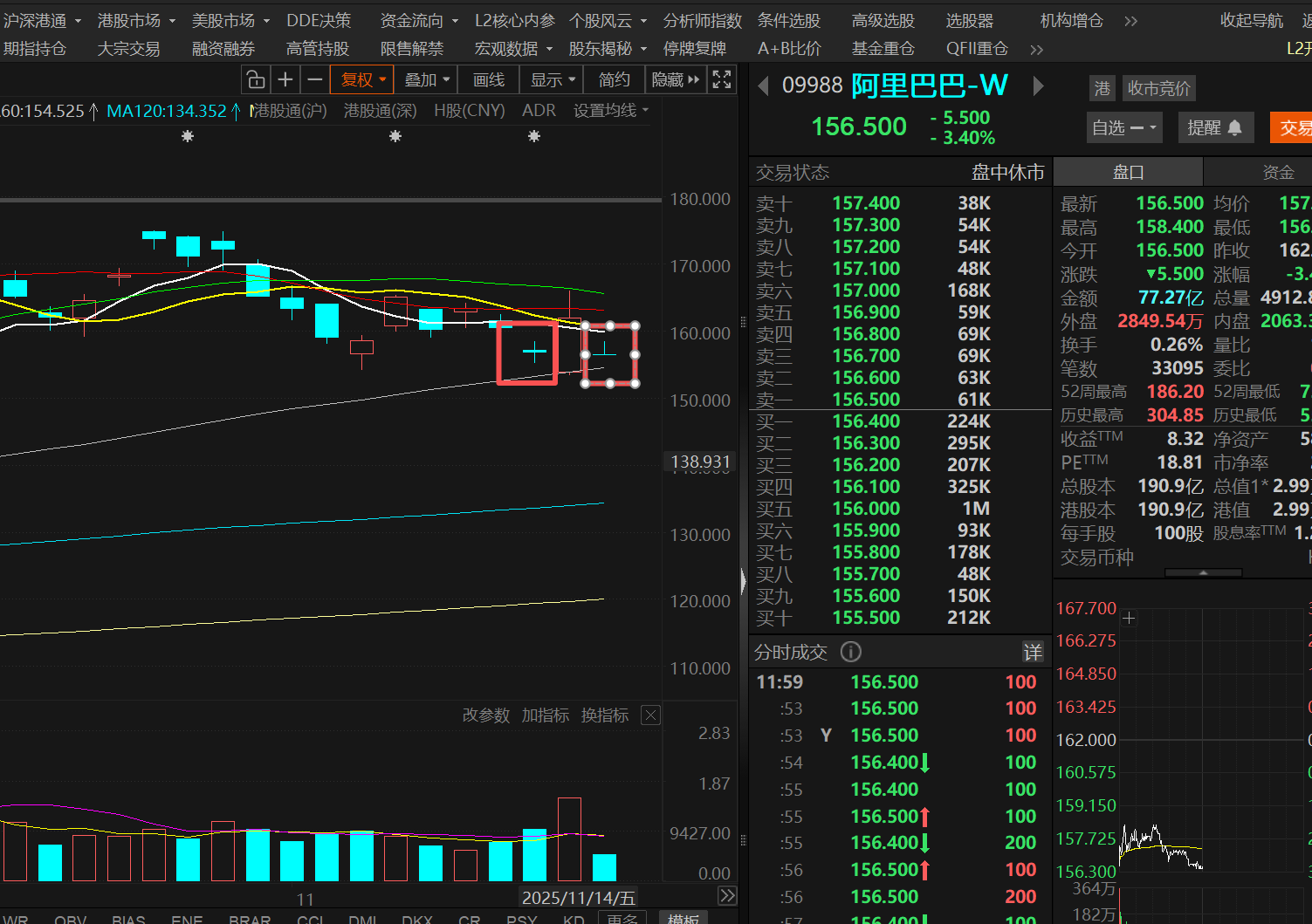The width and height of the screenshot is (1312, 924).
Task: Go to previous stock arrow
Action: pyautogui.click(x=764, y=86)
